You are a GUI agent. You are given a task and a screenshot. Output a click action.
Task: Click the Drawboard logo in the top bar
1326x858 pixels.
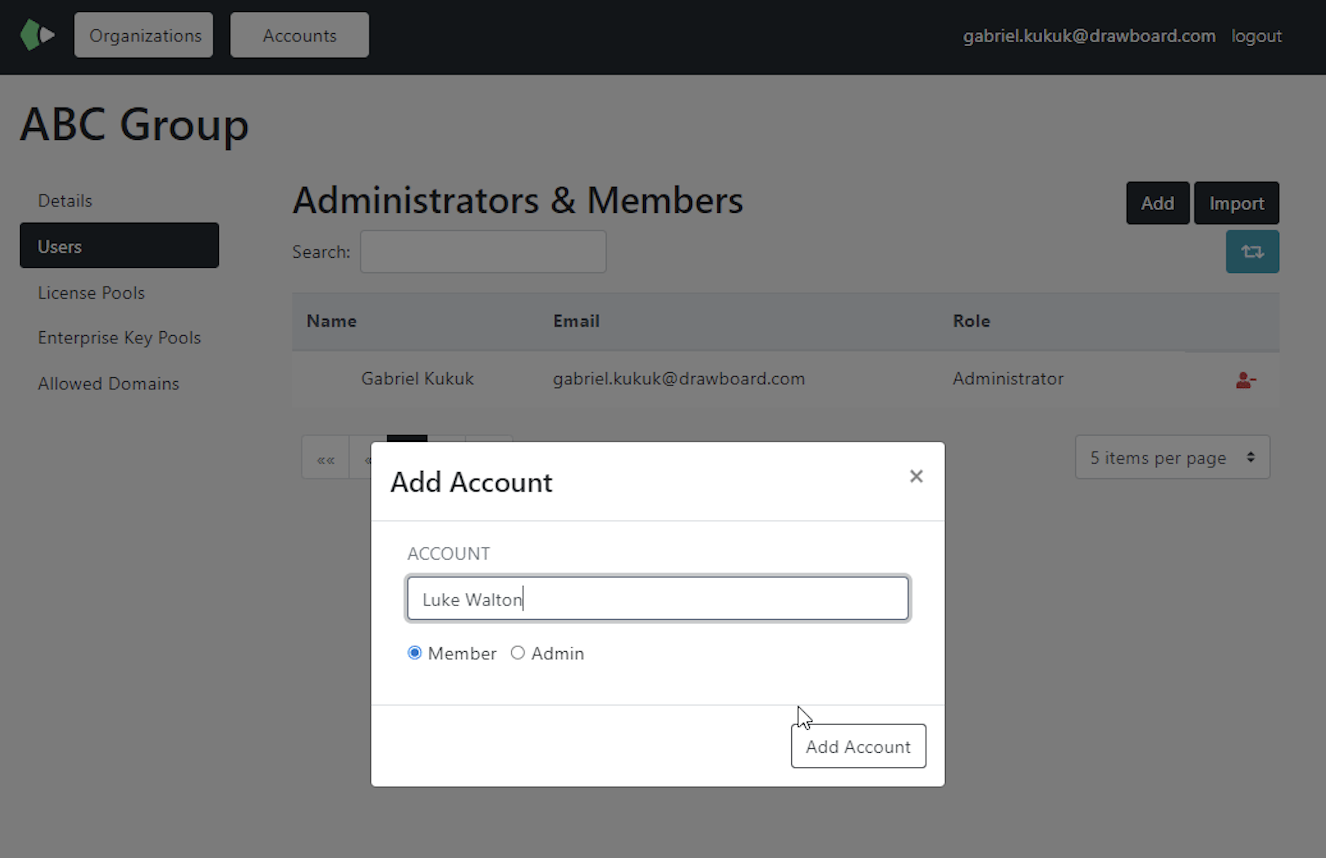point(36,34)
